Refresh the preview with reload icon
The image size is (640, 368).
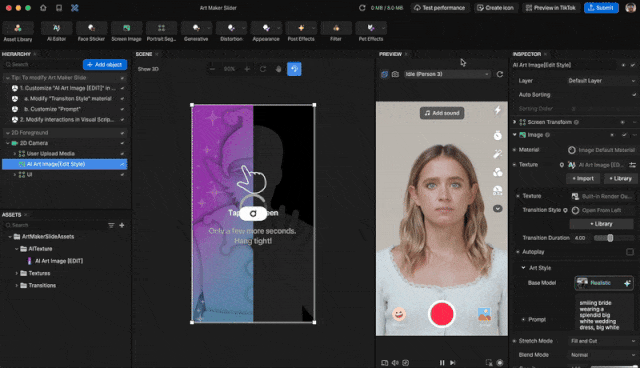[500, 74]
